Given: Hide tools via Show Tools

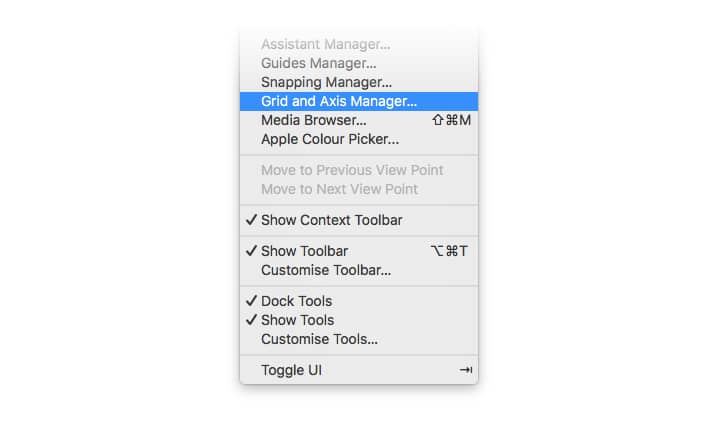Looking at the screenshot, I should [x=359, y=320].
